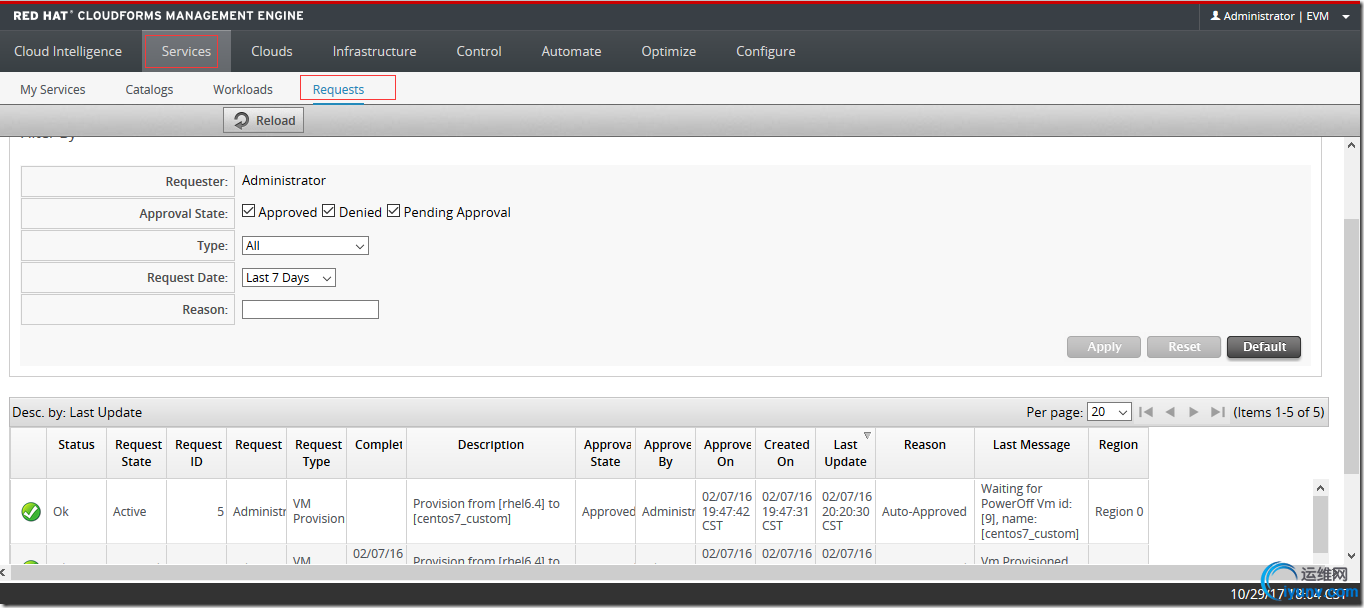
Task: Switch to Catalogs tab
Action: click(149, 89)
